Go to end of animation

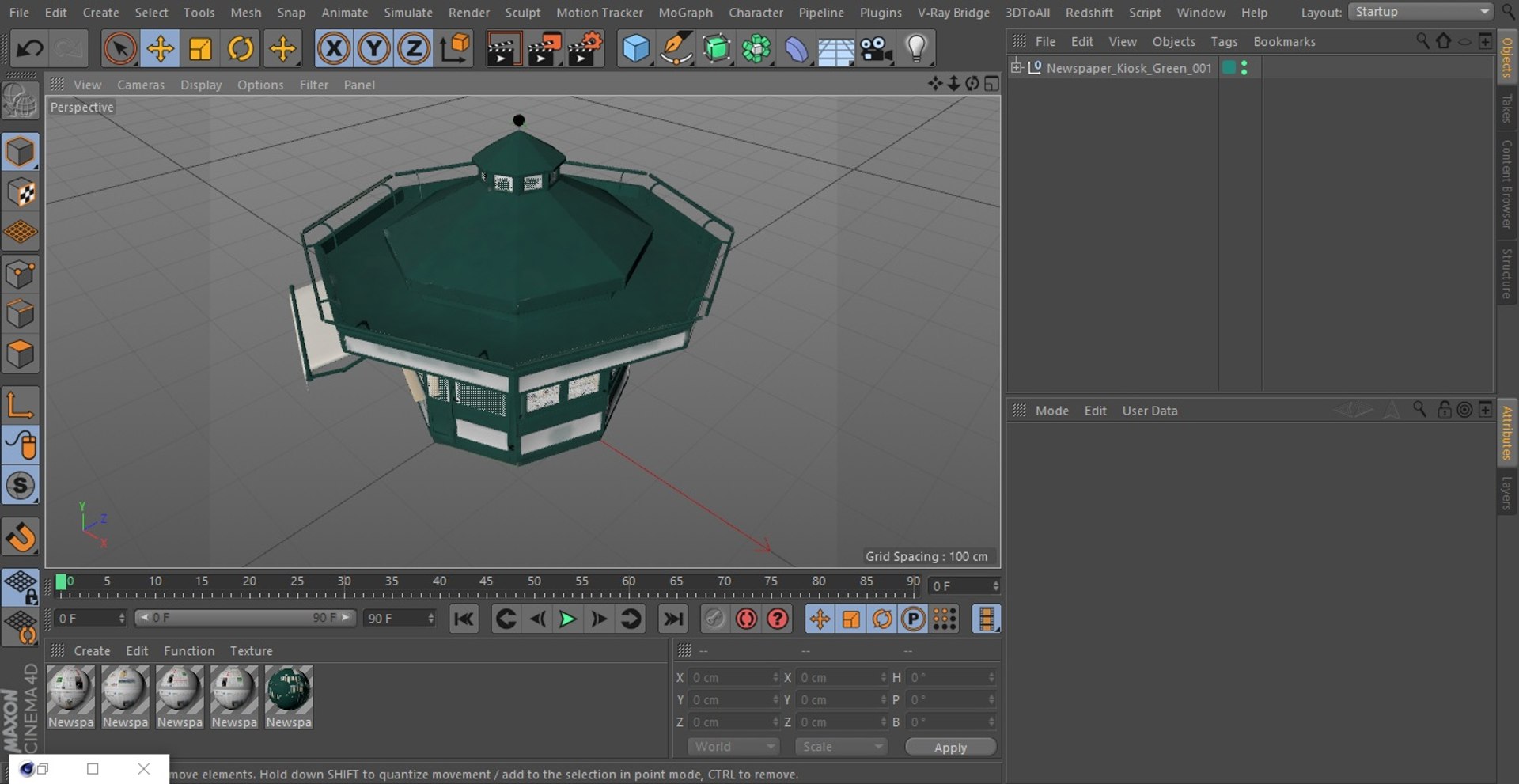(673, 619)
